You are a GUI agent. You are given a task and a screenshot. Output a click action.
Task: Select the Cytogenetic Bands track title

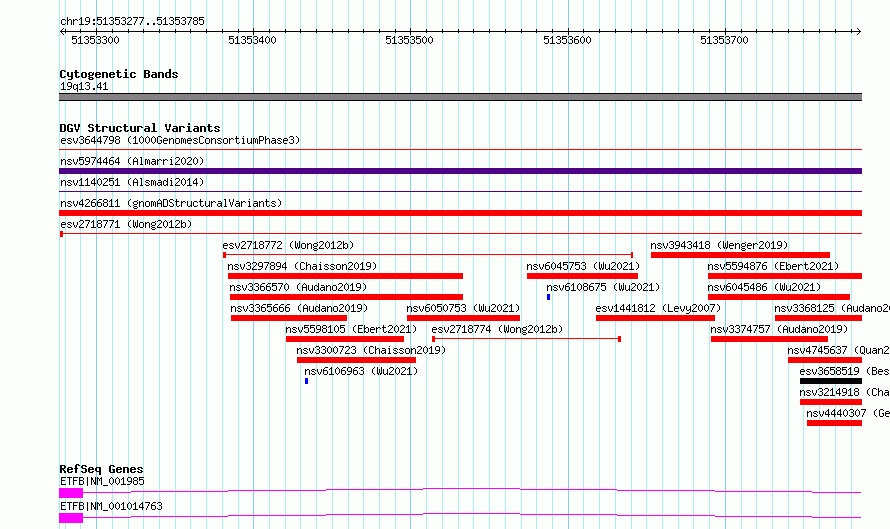(x=119, y=74)
